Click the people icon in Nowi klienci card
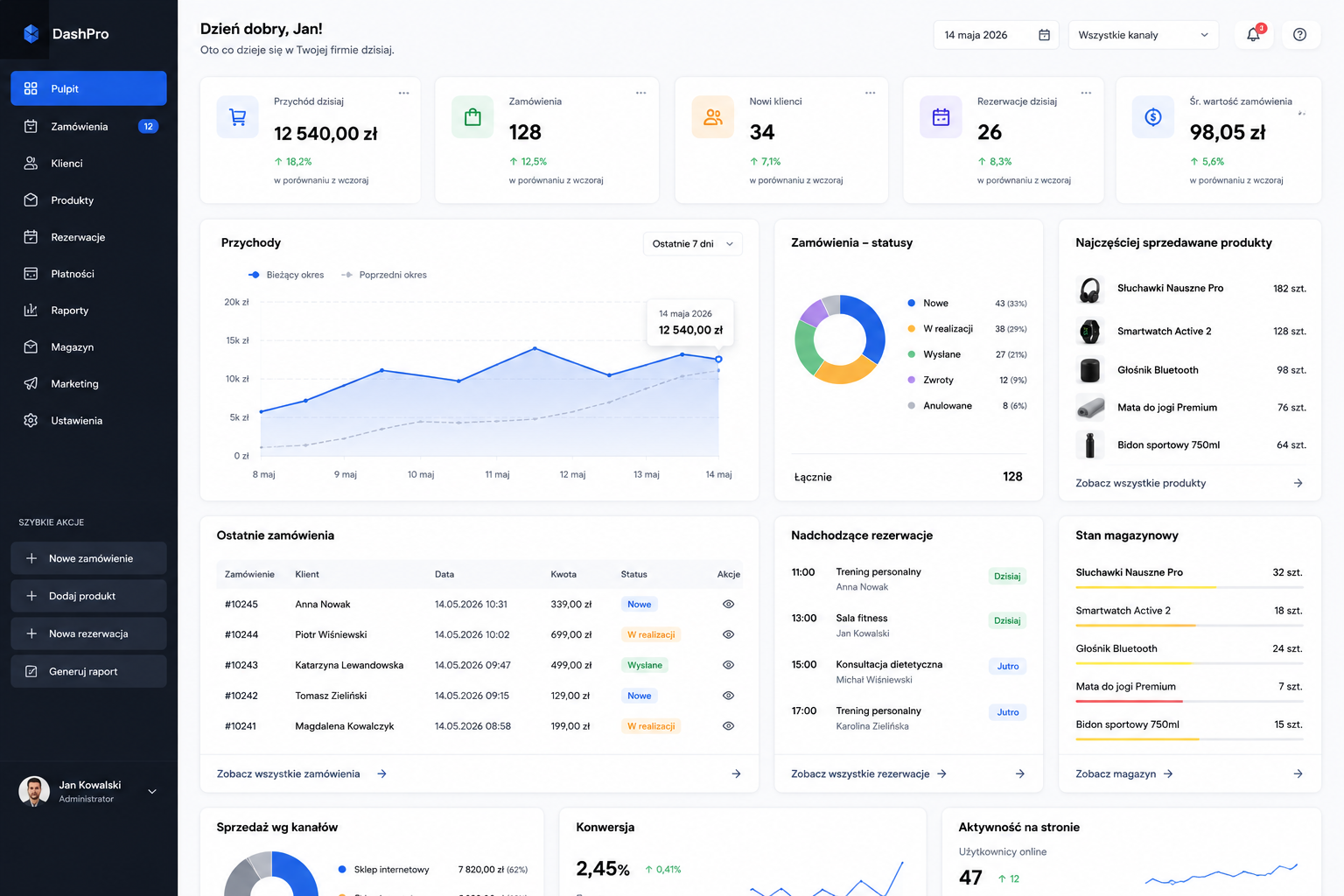Viewport: 1344px width, 896px height. (x=713, y=116)
